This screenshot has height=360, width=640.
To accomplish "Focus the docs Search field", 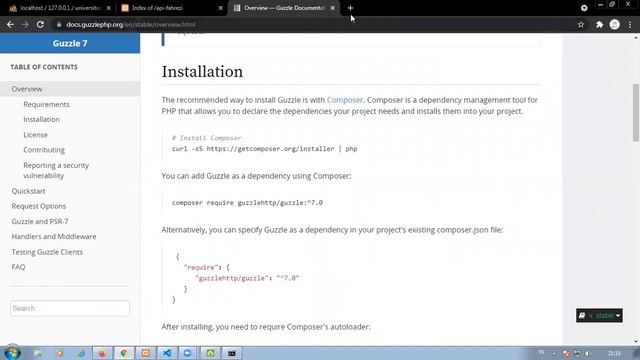I will click(x=70, y=308).
